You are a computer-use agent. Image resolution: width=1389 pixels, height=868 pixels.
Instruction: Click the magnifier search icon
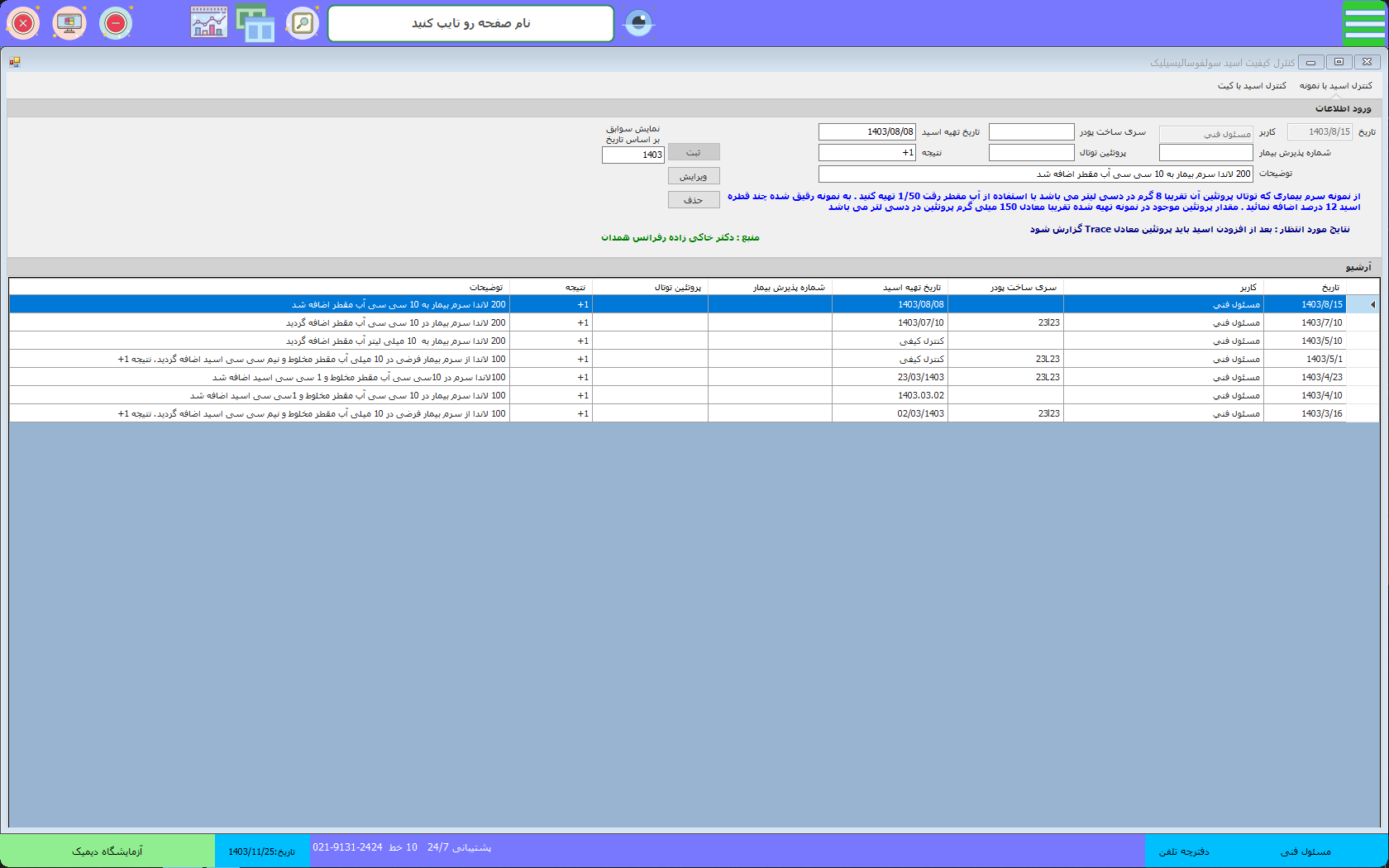303,23
